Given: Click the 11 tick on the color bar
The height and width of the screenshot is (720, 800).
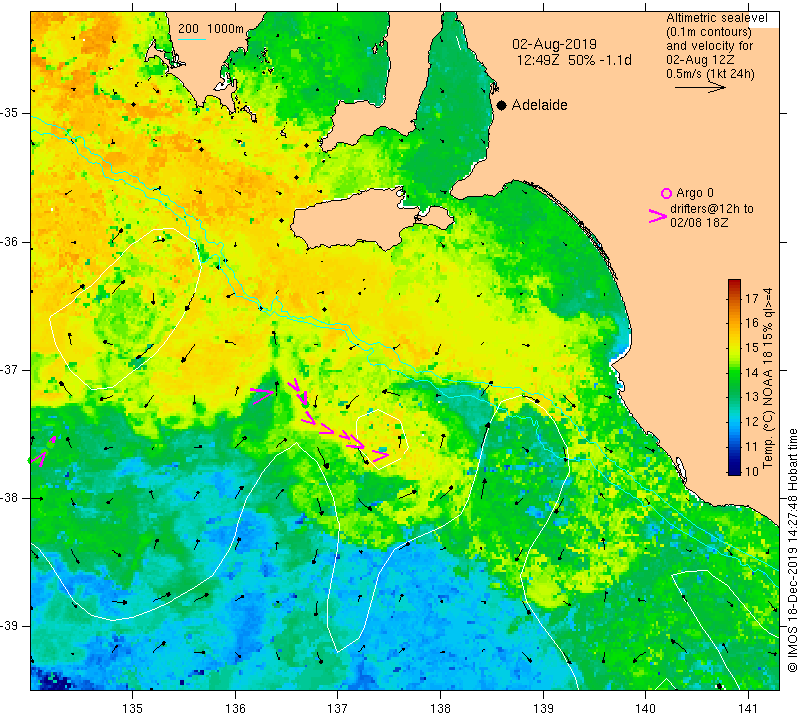Looking at the screenshot, I should tap(752, 447).
